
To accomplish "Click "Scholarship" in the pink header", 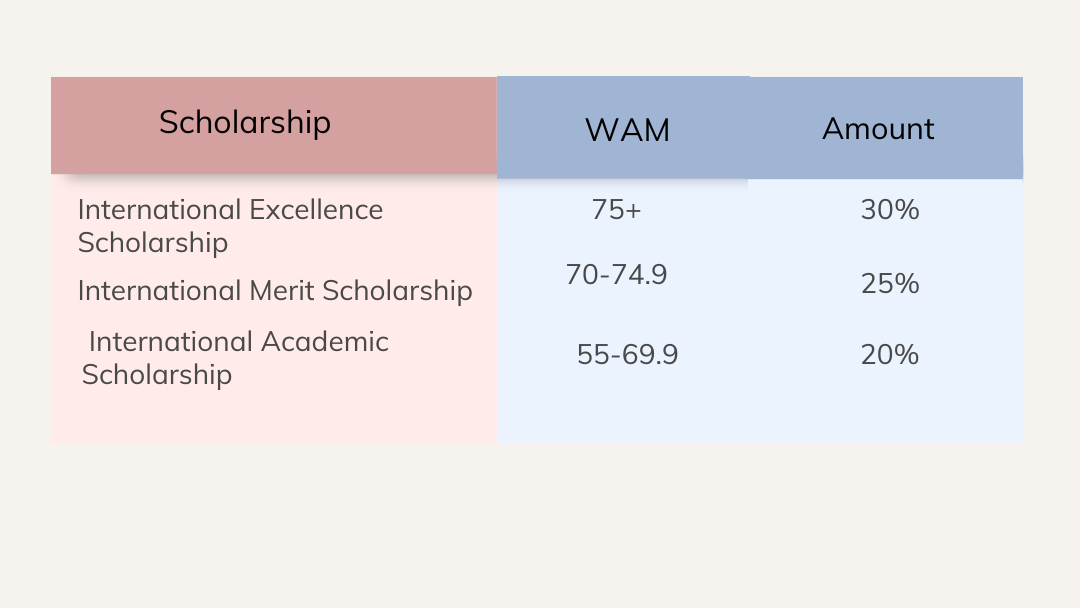I will click(x=245, y=122).
